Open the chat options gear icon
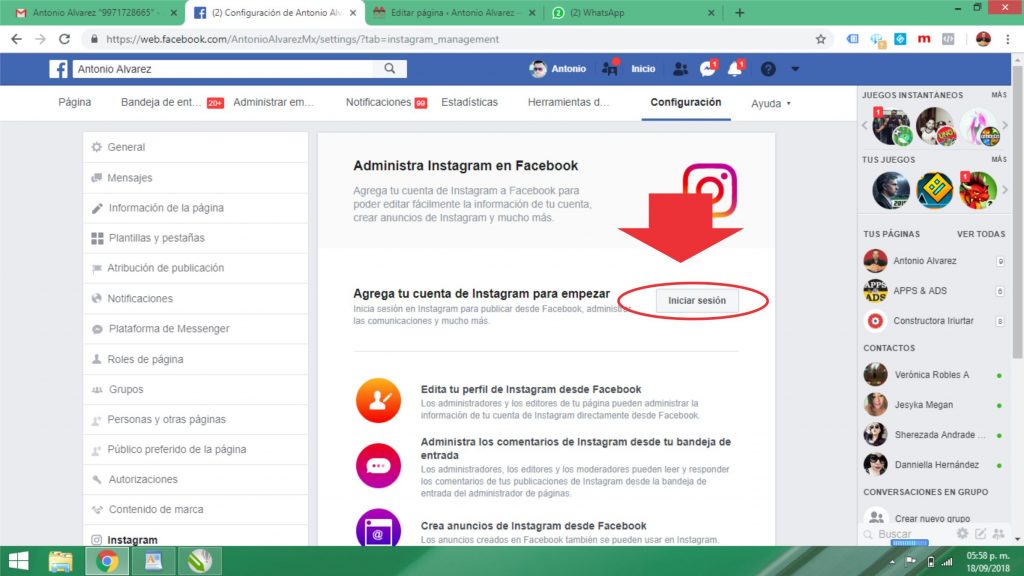The height and width of the screenshot is (576, 1024). [963, 534]
